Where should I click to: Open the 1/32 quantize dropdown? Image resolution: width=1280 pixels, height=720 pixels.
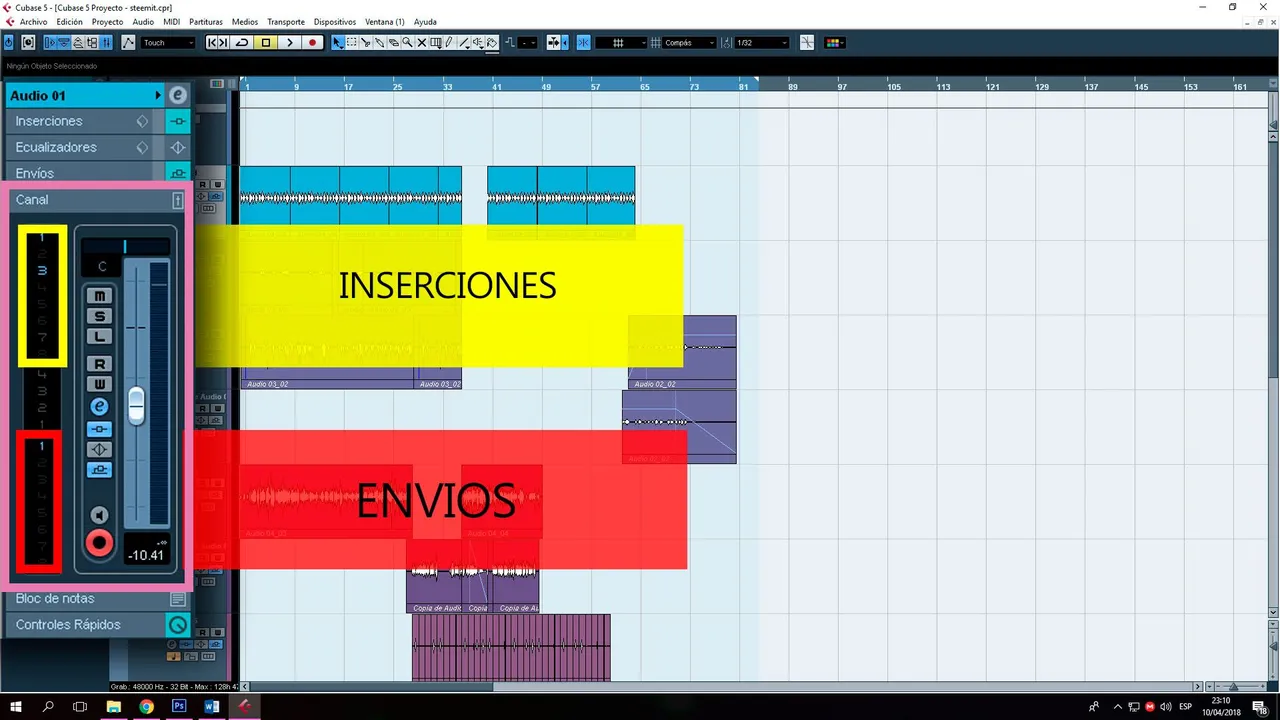[762, 42]
